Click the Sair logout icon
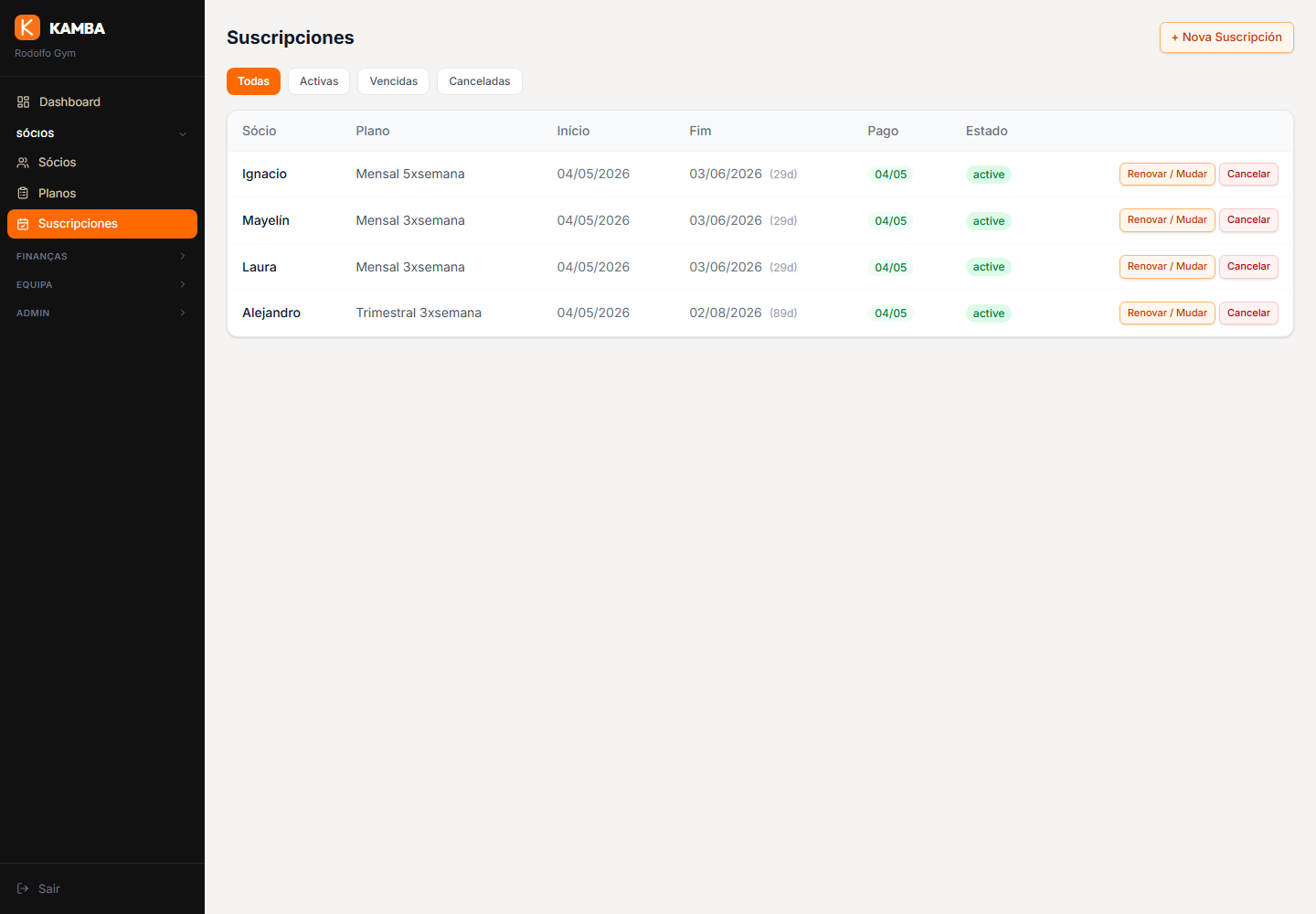 click(x=23, y=888)
